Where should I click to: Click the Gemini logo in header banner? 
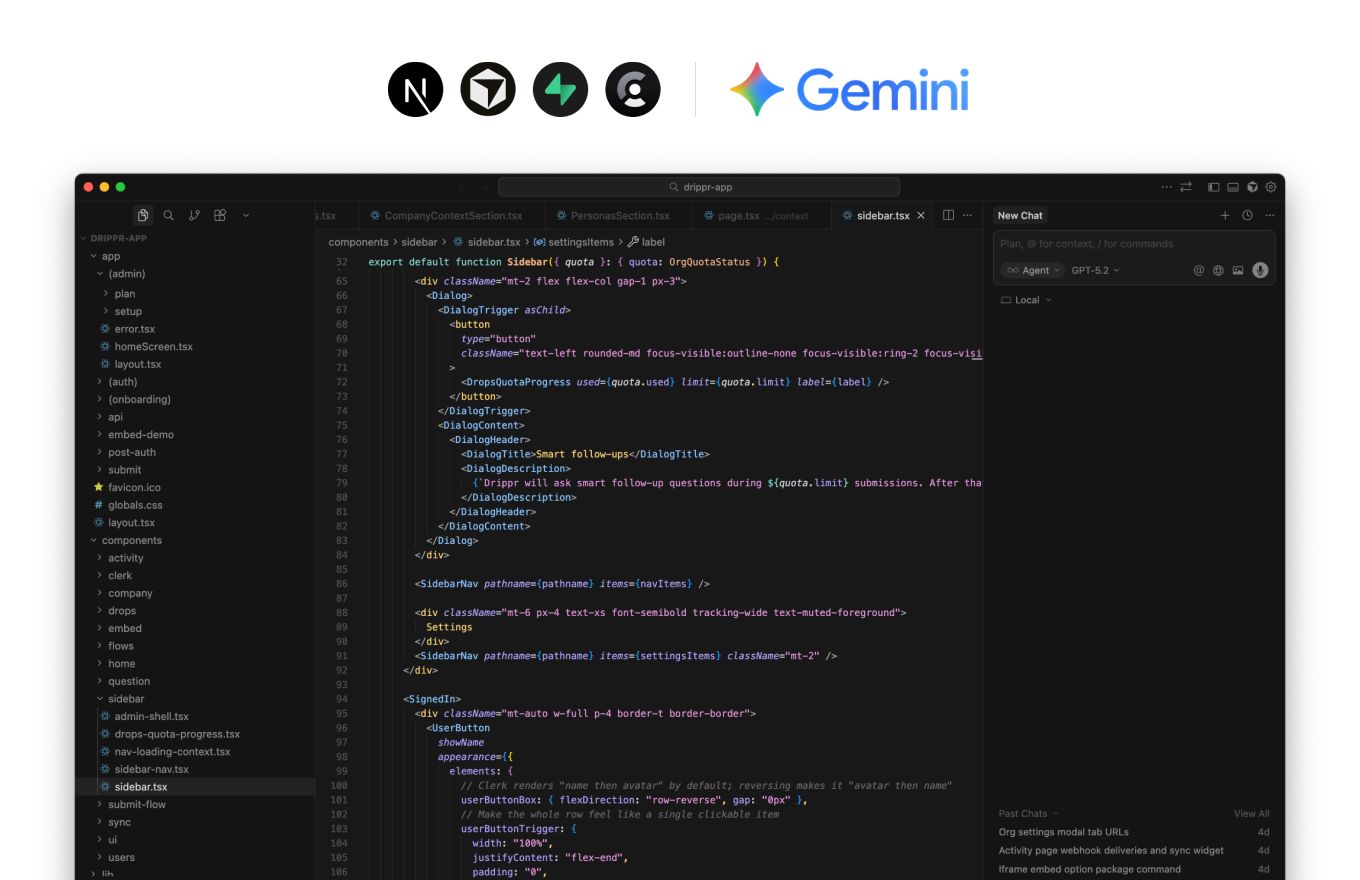(850, 90)
